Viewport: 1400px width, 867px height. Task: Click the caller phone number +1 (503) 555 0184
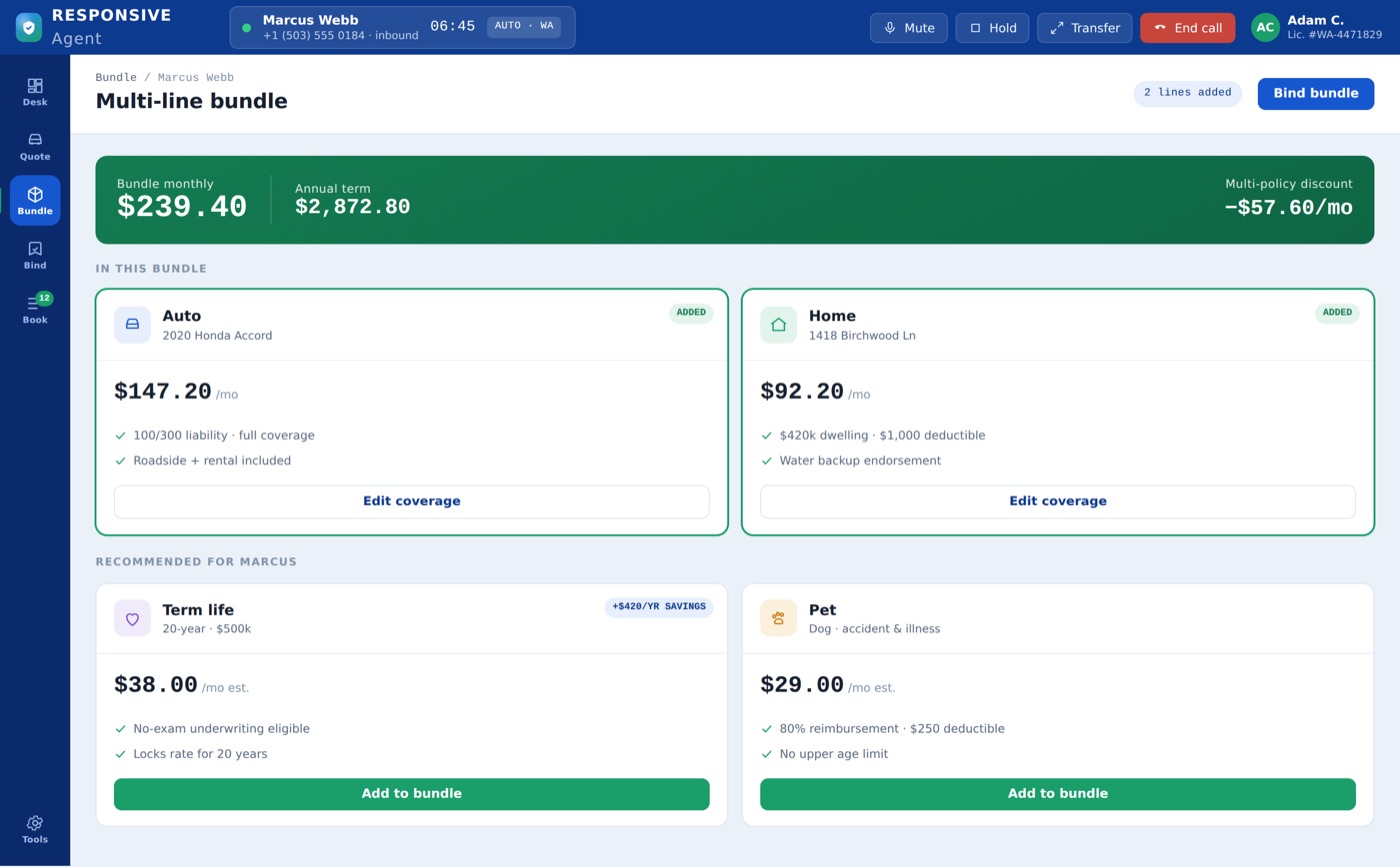coord(314,36)
